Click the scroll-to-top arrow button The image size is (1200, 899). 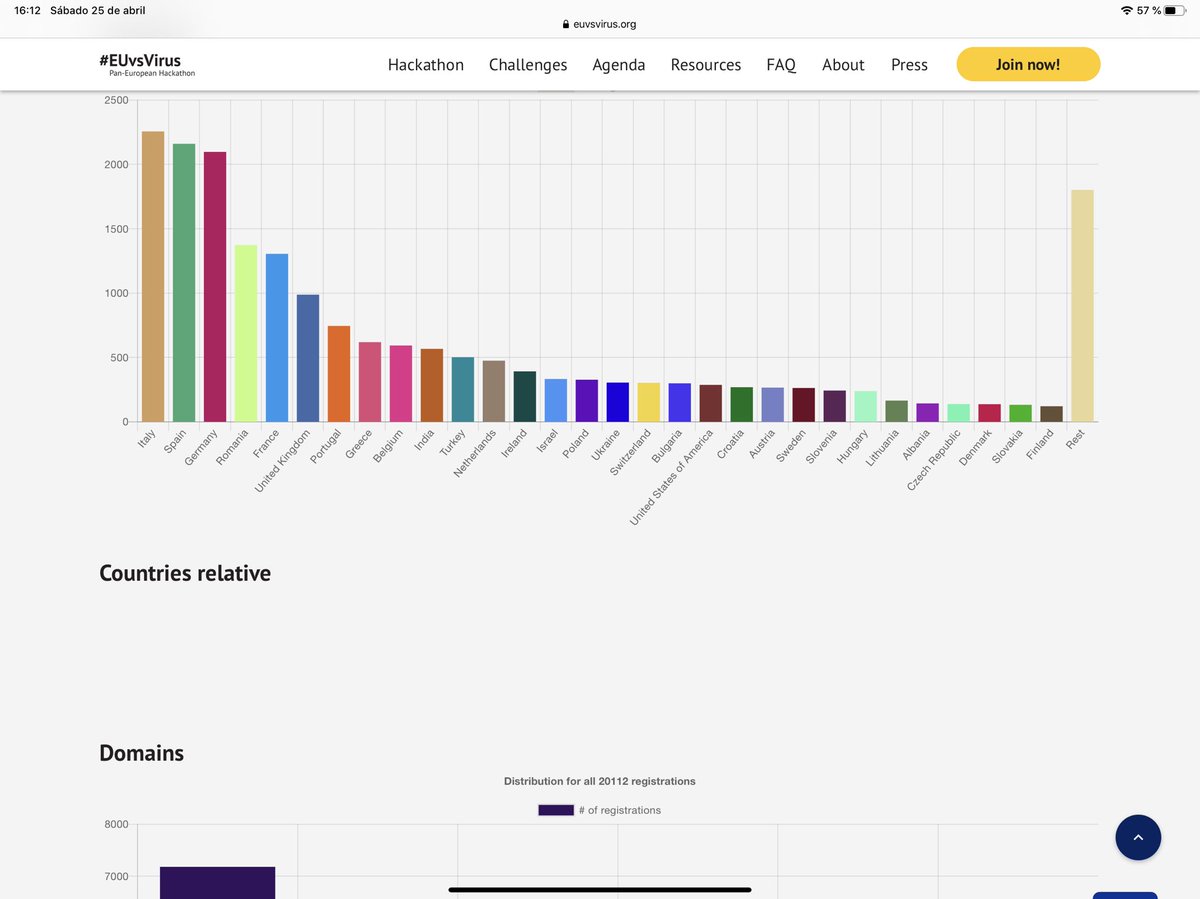(1138, 837)
